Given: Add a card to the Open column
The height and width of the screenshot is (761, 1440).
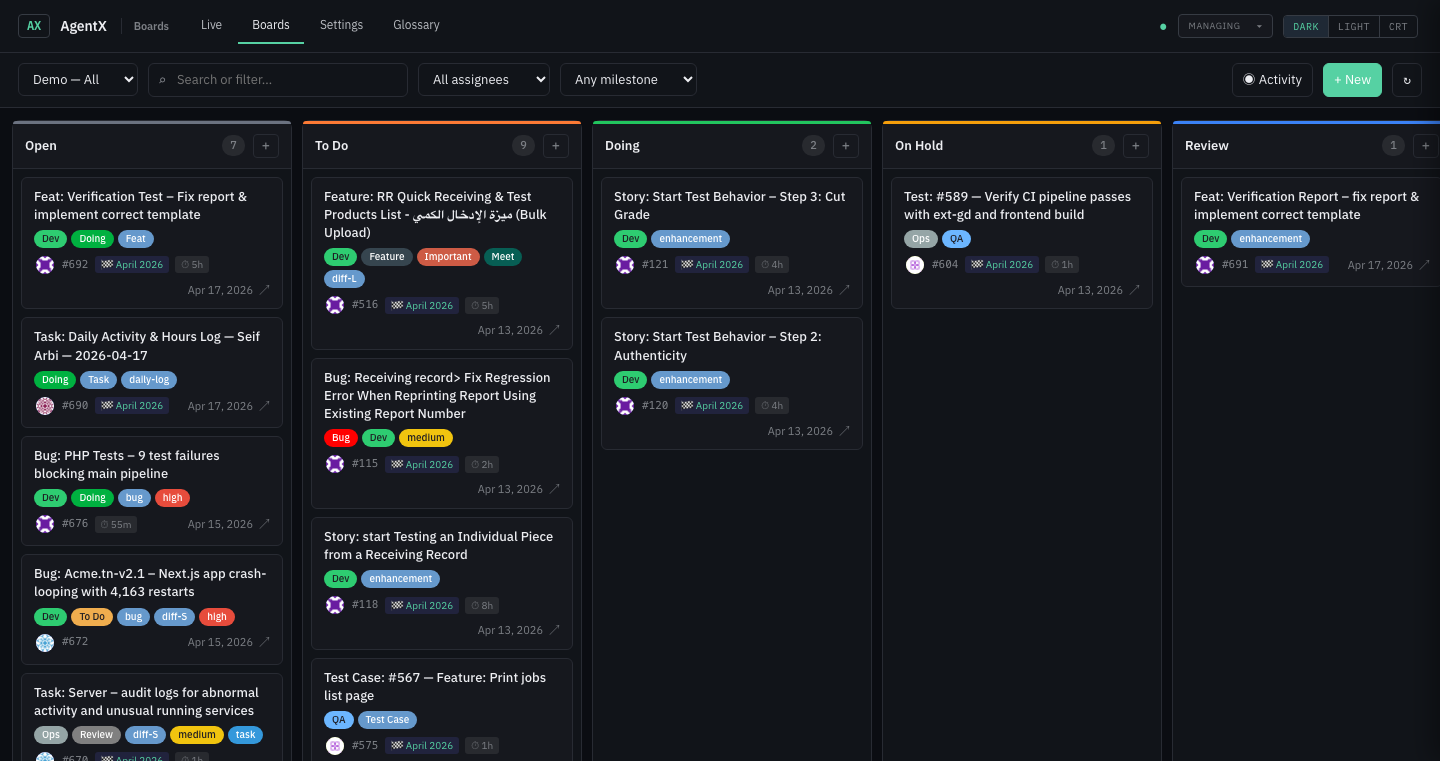Looking at the screenshot, I should click(x=266, y=146).
